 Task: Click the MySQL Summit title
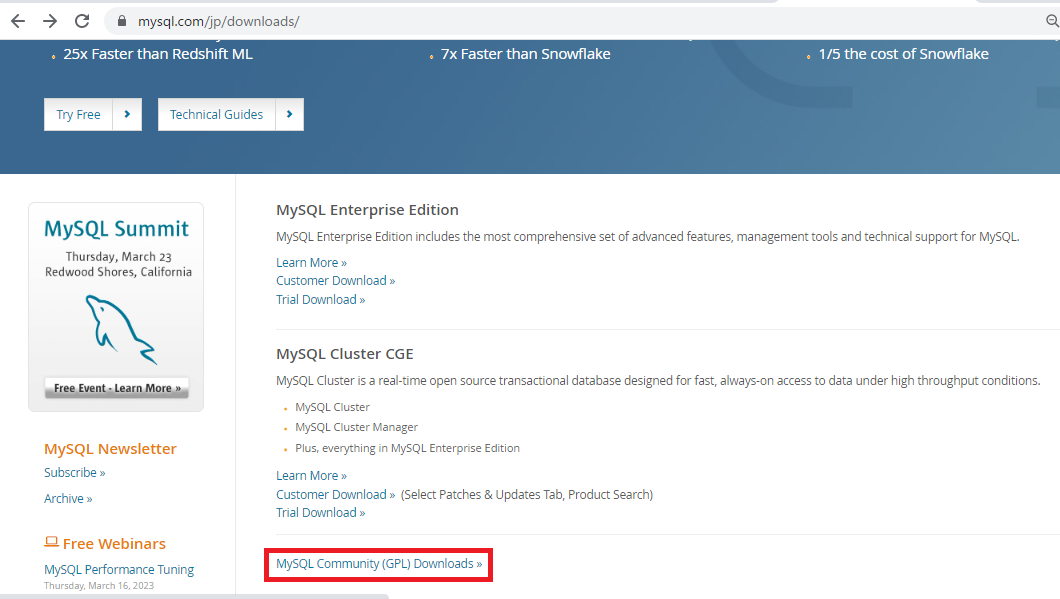point(116,229)
